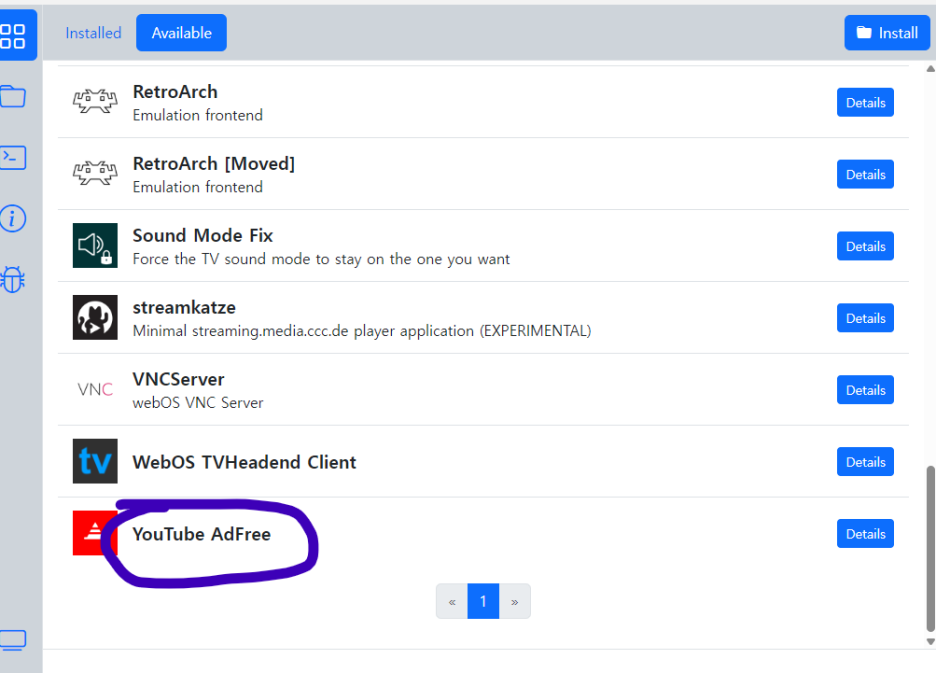This screenshot has height=673, width=936.
Task: Select page 1 in pagination
Action: pyautogui.click(x=483, y=601)
